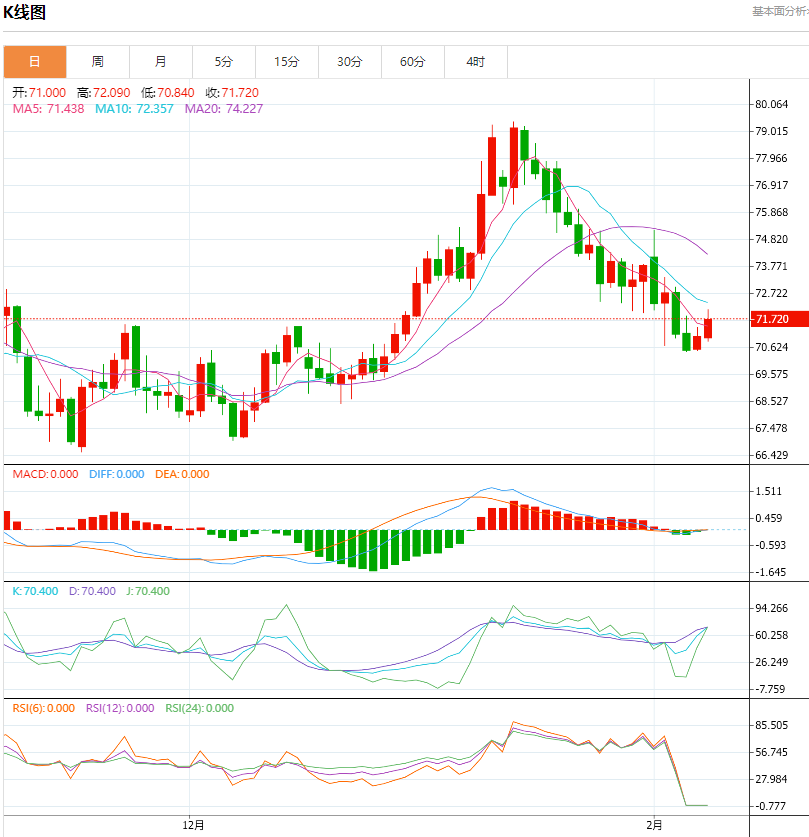
Task: Click the MA5 indicator label
Action: click(48, 108)
